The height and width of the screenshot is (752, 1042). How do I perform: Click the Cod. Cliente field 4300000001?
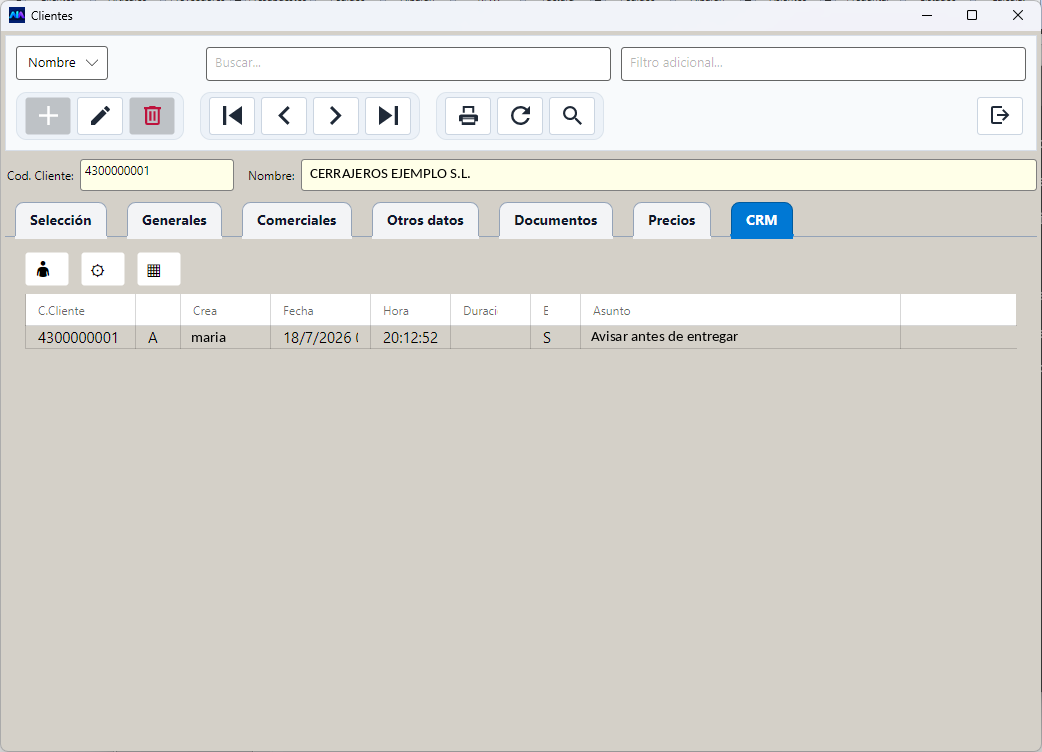tap(157, 175)
